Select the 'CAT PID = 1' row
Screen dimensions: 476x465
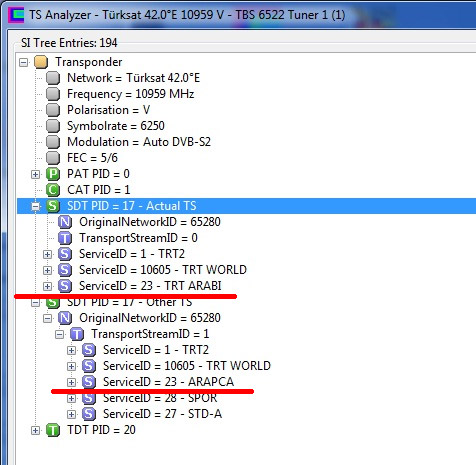coord(99,190)
